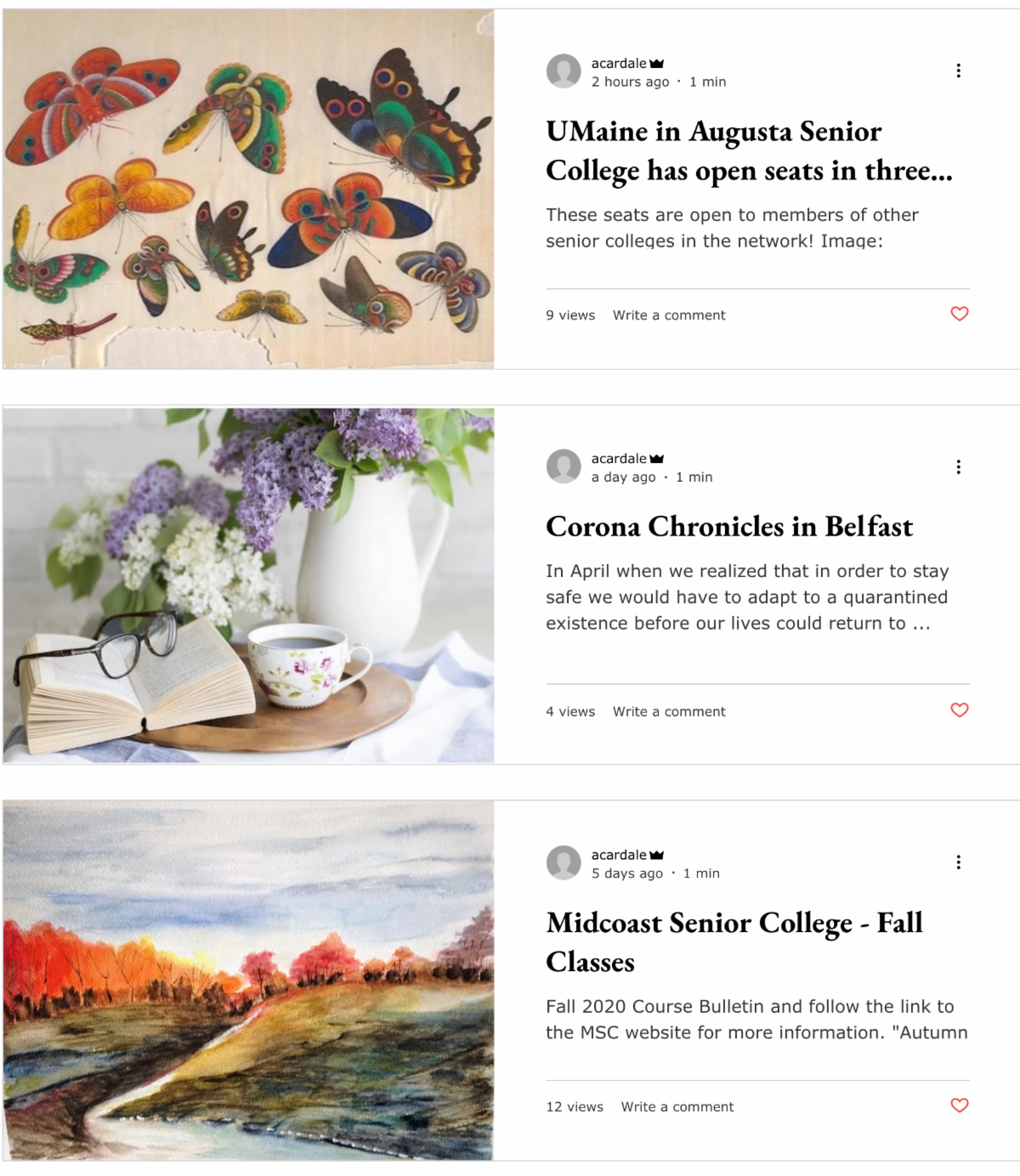
Task: Open more options on Midcoast Senior College post
Action: pos(959,862)
